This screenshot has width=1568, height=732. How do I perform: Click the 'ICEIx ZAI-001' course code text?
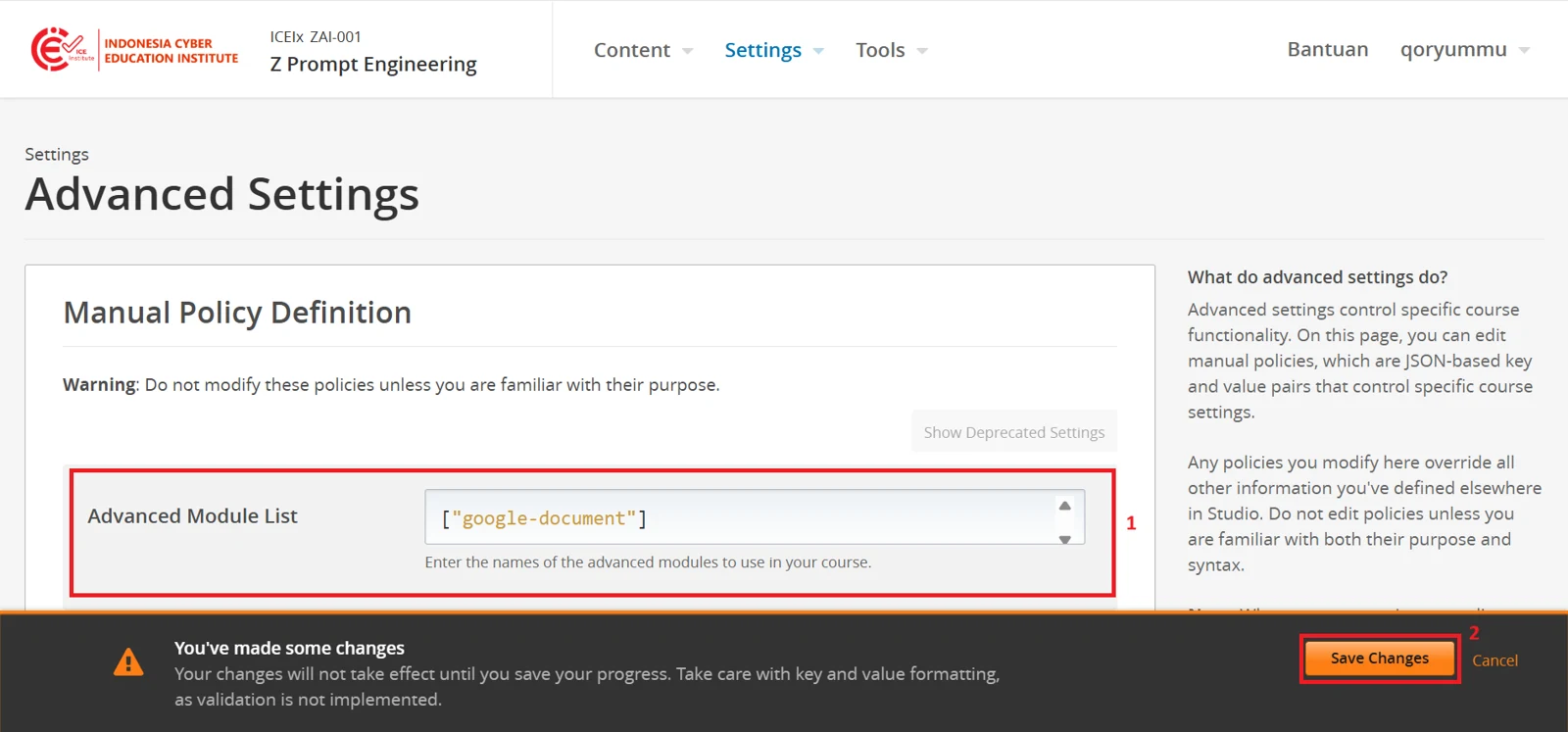coord(316,37)
